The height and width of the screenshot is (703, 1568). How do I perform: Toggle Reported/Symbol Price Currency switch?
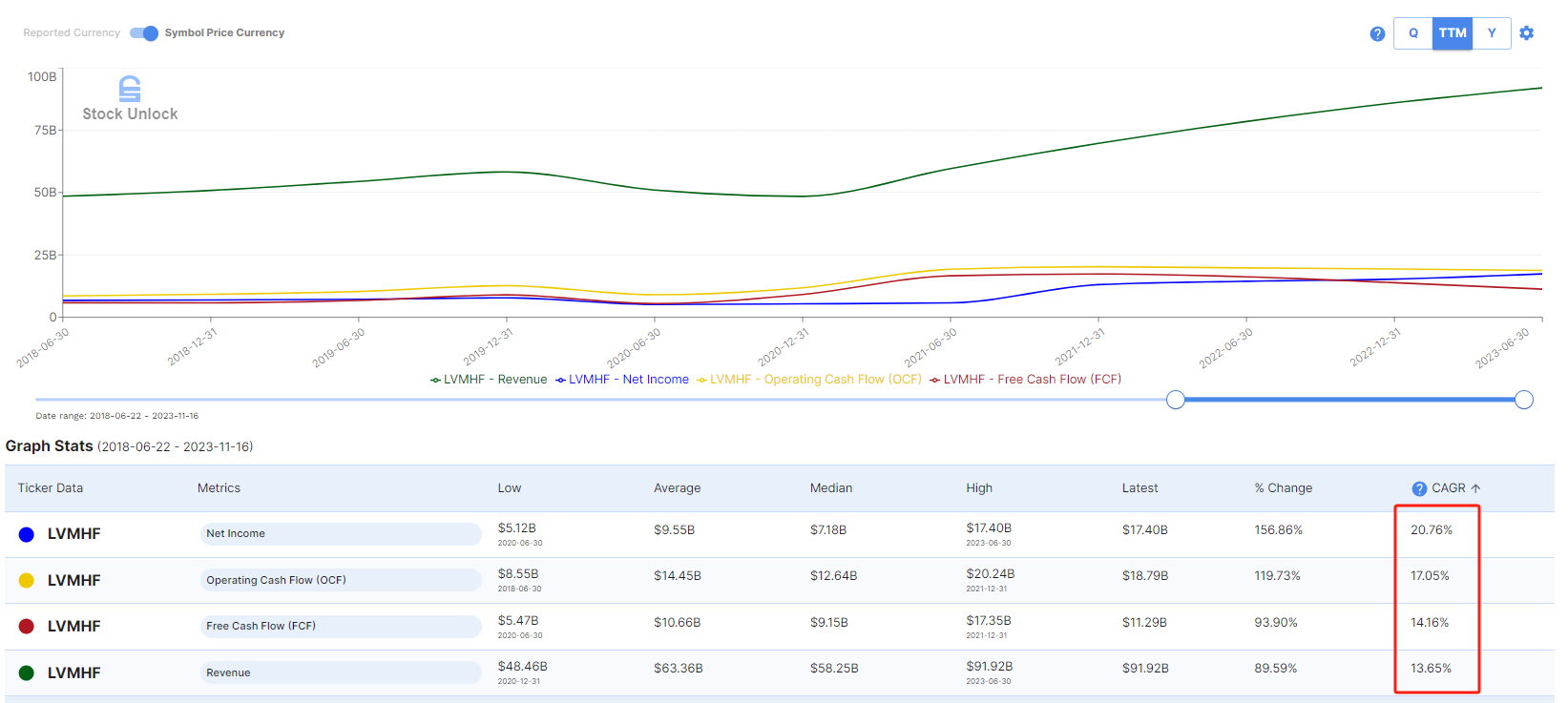tap(144, 33)
